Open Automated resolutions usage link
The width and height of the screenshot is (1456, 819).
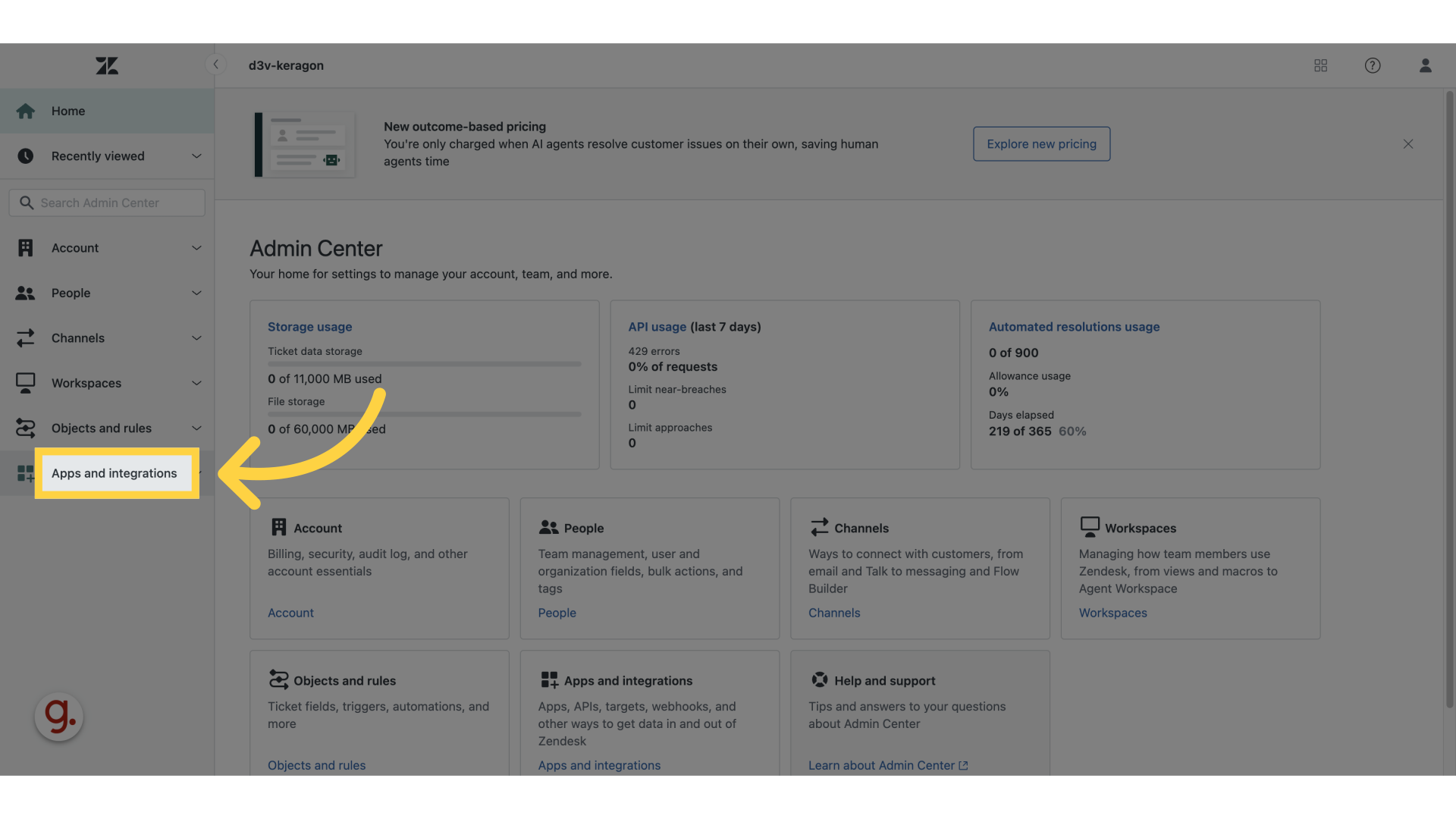tap(1074, 327)
